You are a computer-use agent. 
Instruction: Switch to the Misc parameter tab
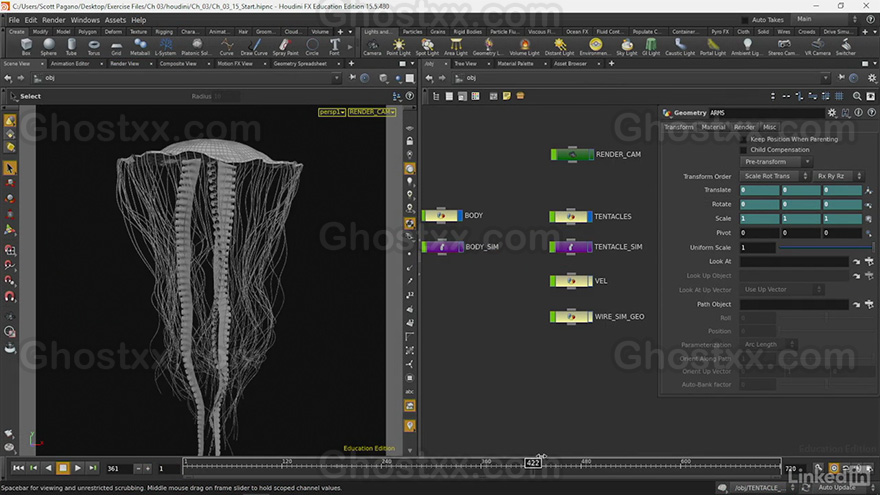[769, 127]
